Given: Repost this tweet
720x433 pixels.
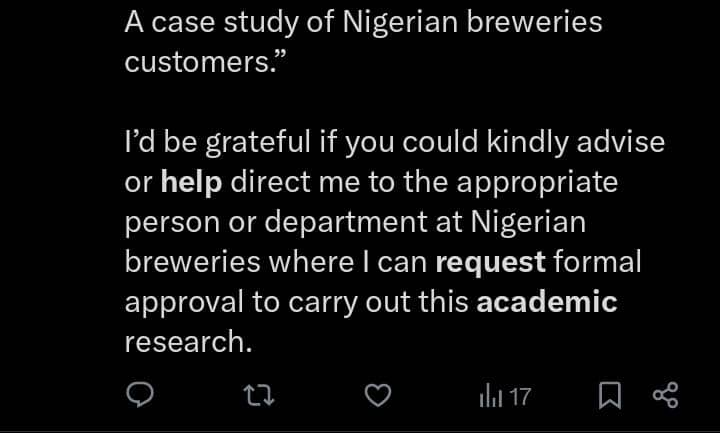Looking at the screenshot, I should tap(258, 397).
